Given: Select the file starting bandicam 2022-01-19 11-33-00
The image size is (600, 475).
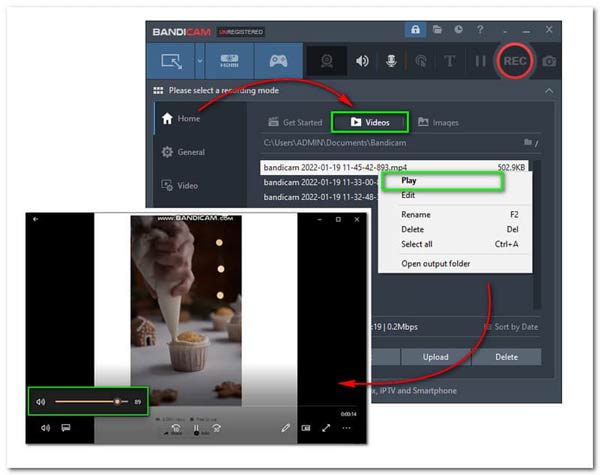Looking at the screenshot, I should [x=320, y=182].
